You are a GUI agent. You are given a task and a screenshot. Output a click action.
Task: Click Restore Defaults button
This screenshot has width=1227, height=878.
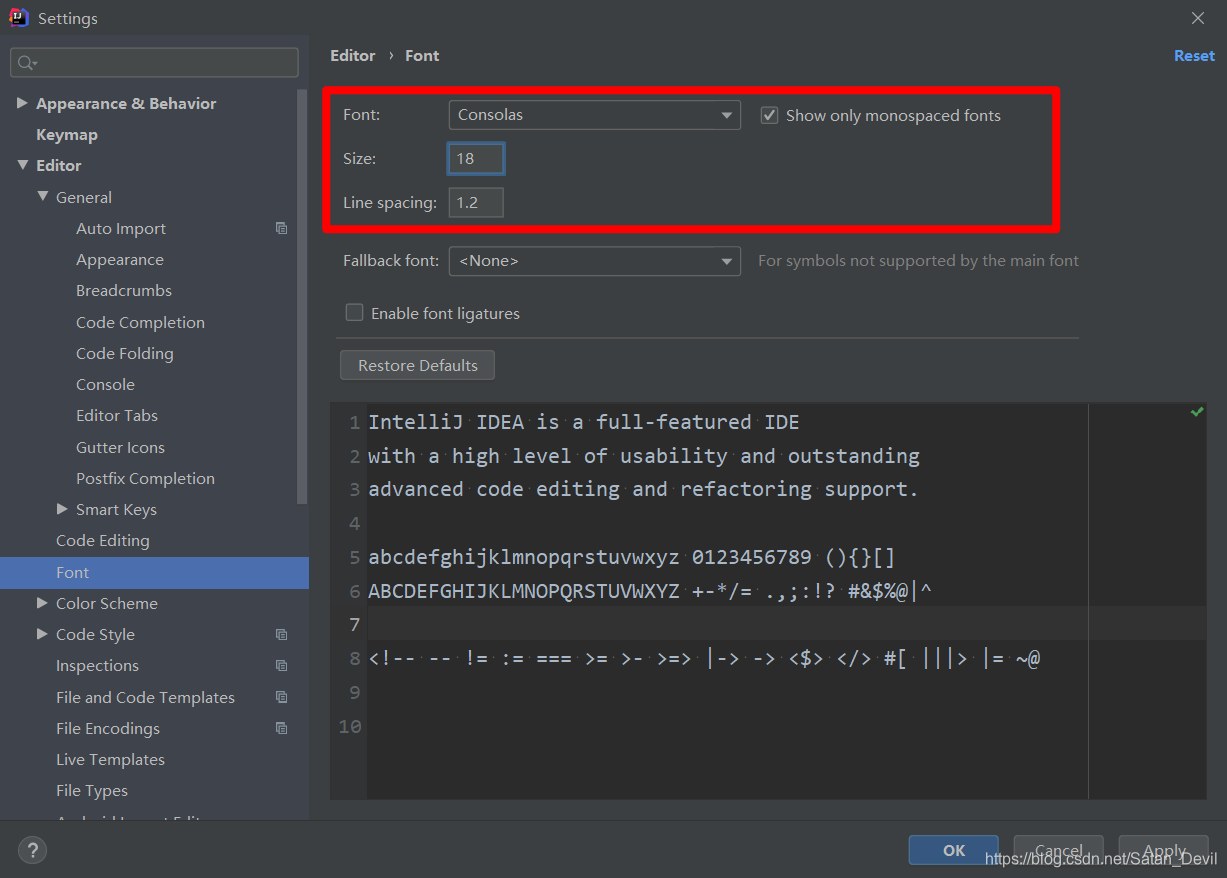tap(417, 365)
